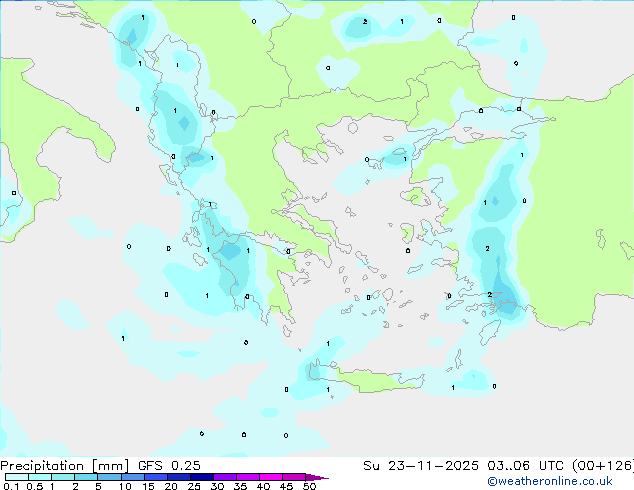Click the '(00+126)' forecast offset text
This screenshot has width=634, height=490.
[603, 466]
